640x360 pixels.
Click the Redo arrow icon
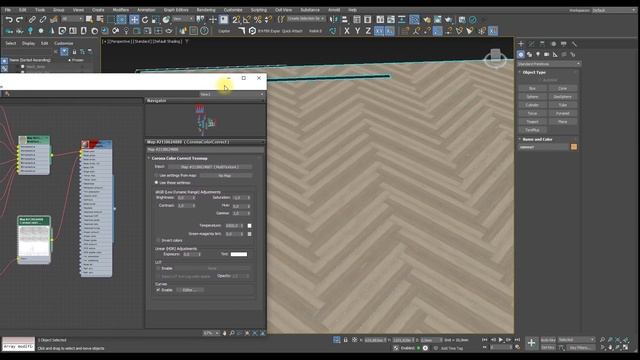click(x=20, y=20)
